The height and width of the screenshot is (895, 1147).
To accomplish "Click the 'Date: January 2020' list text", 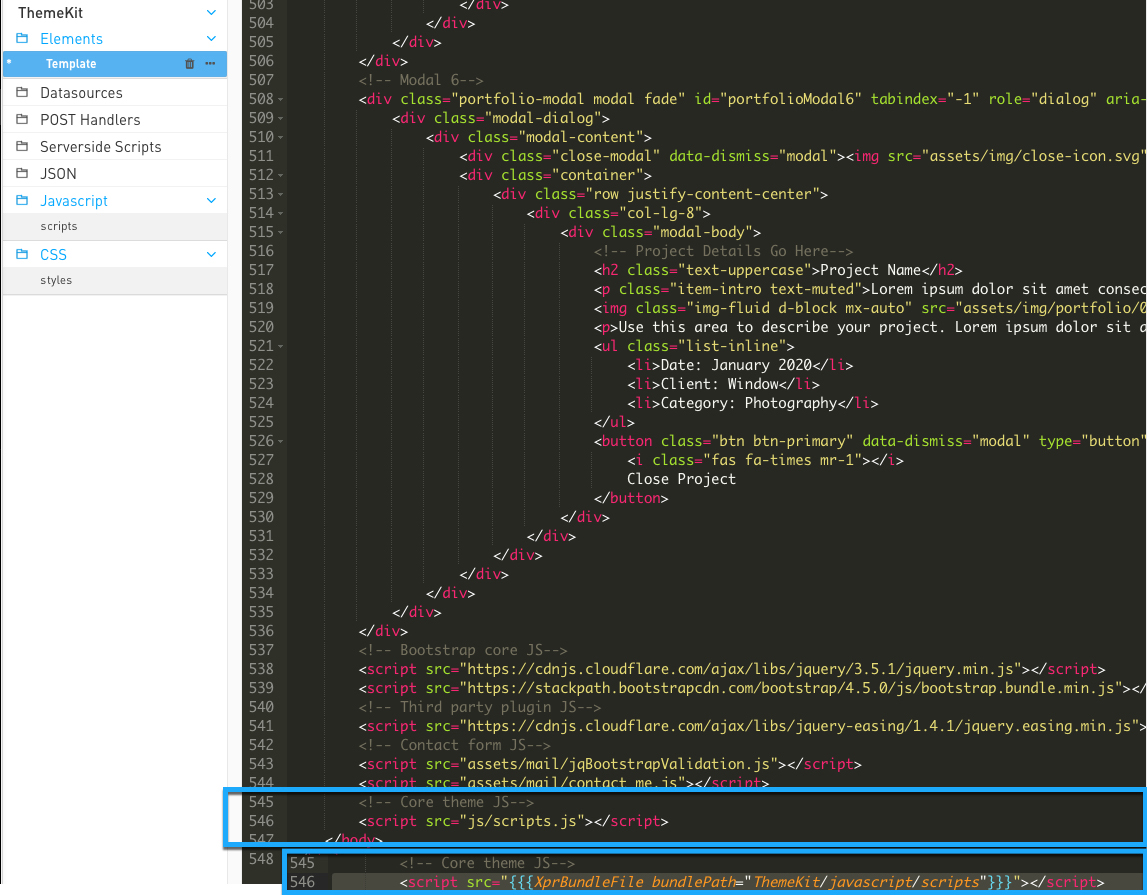I will pyautogui.click(x=736, y=365).
